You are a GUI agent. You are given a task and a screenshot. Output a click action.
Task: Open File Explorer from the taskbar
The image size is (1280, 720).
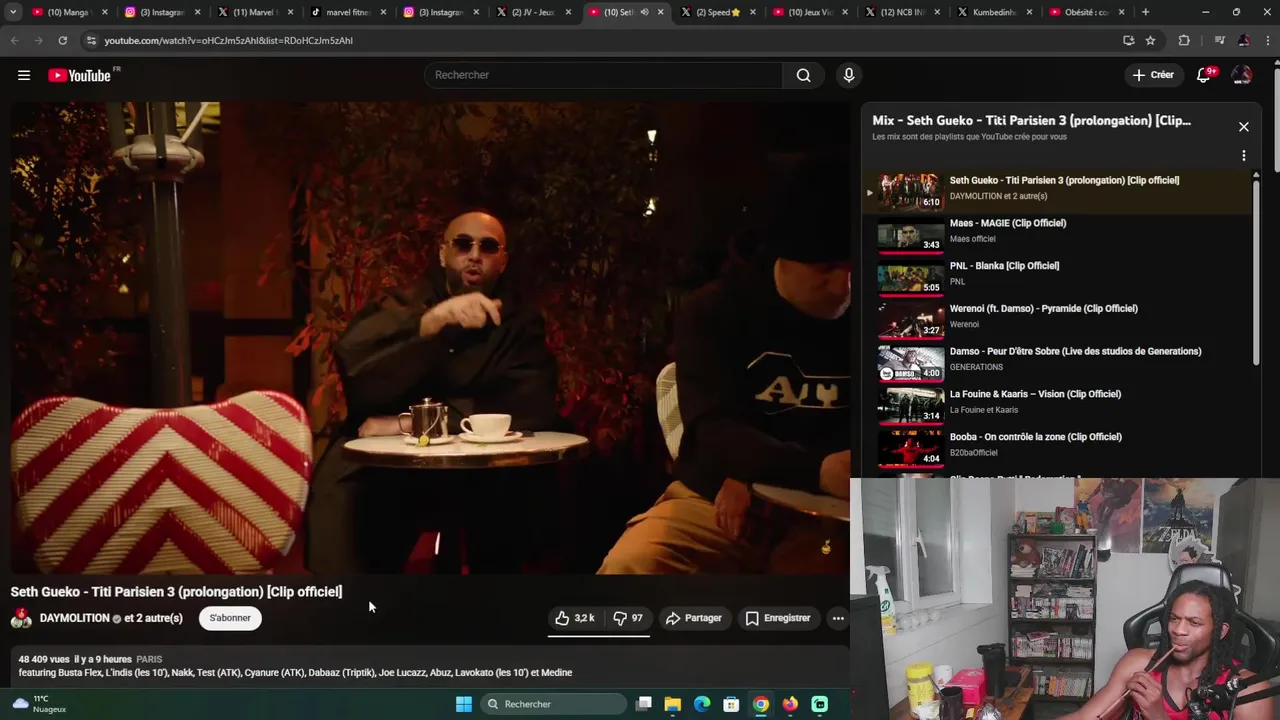coord(673,704)
